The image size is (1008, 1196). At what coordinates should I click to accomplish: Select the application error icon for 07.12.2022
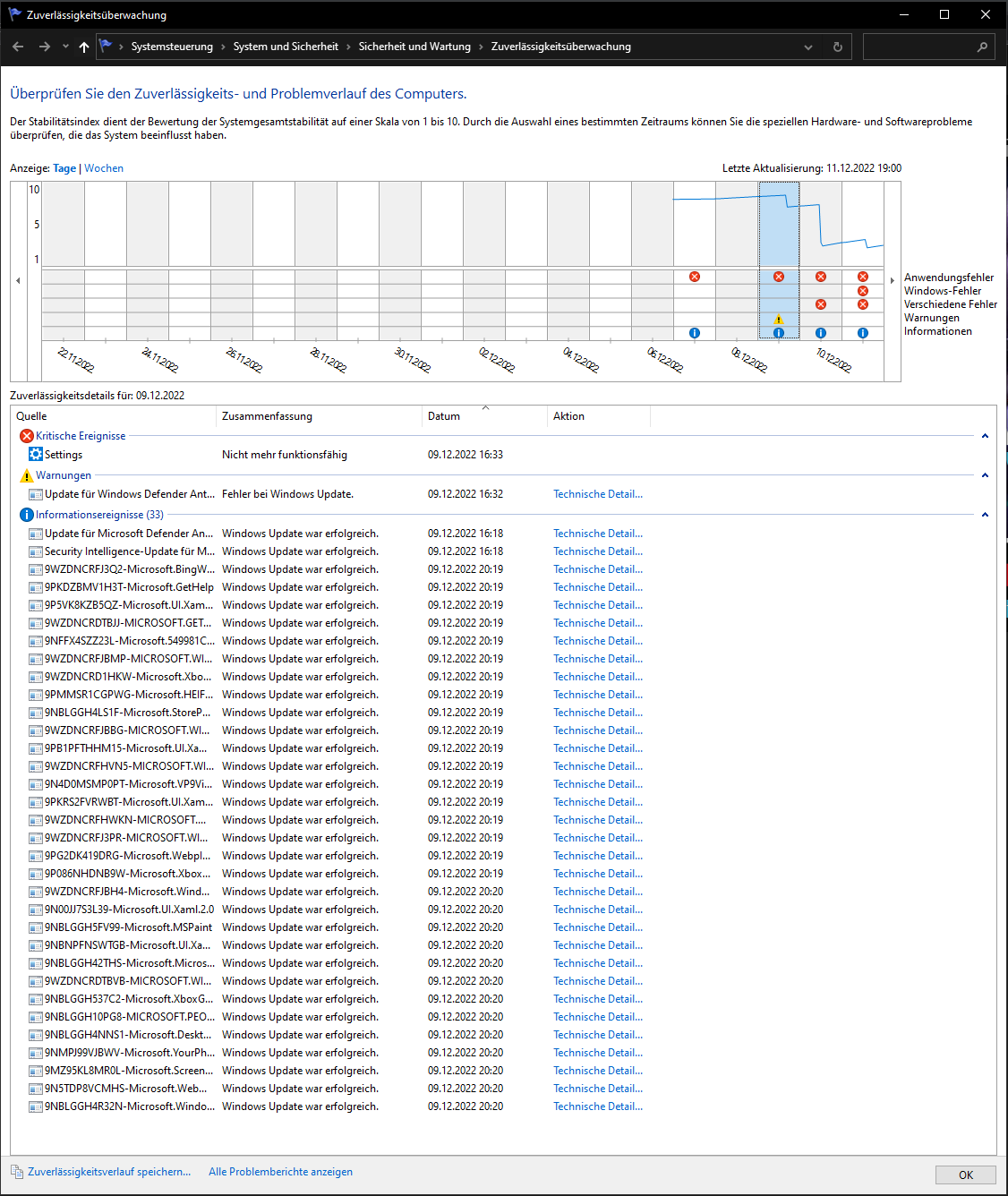[x=695, y=277]
